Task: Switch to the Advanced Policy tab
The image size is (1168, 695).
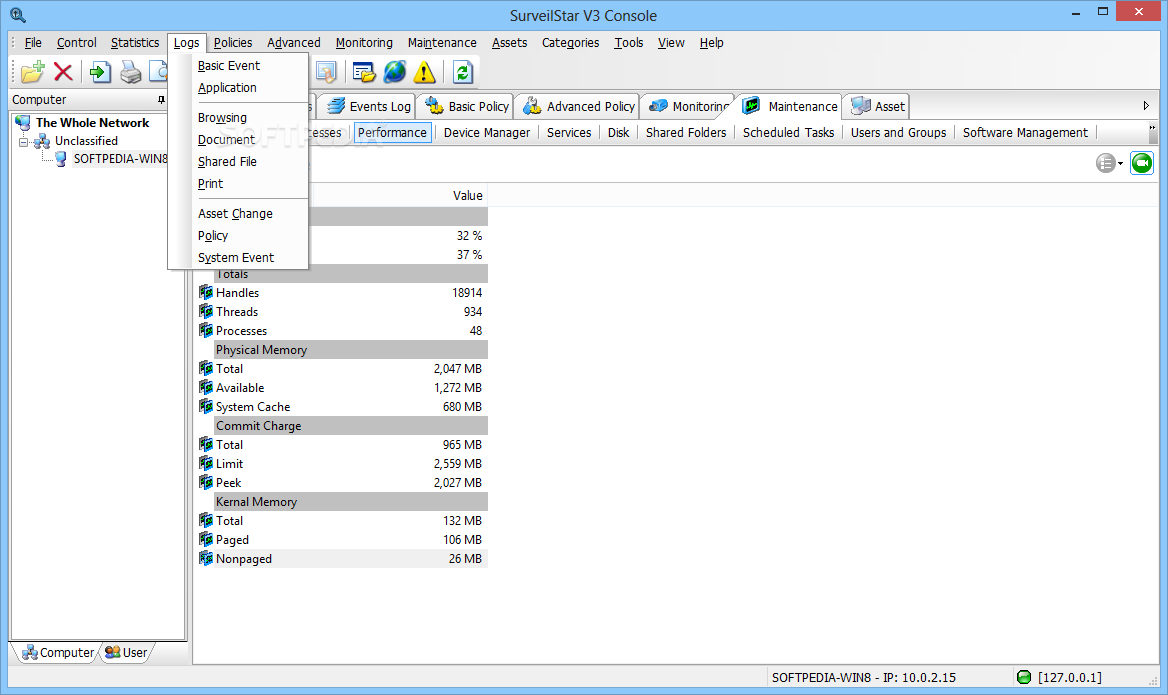Action: [579, 107]
